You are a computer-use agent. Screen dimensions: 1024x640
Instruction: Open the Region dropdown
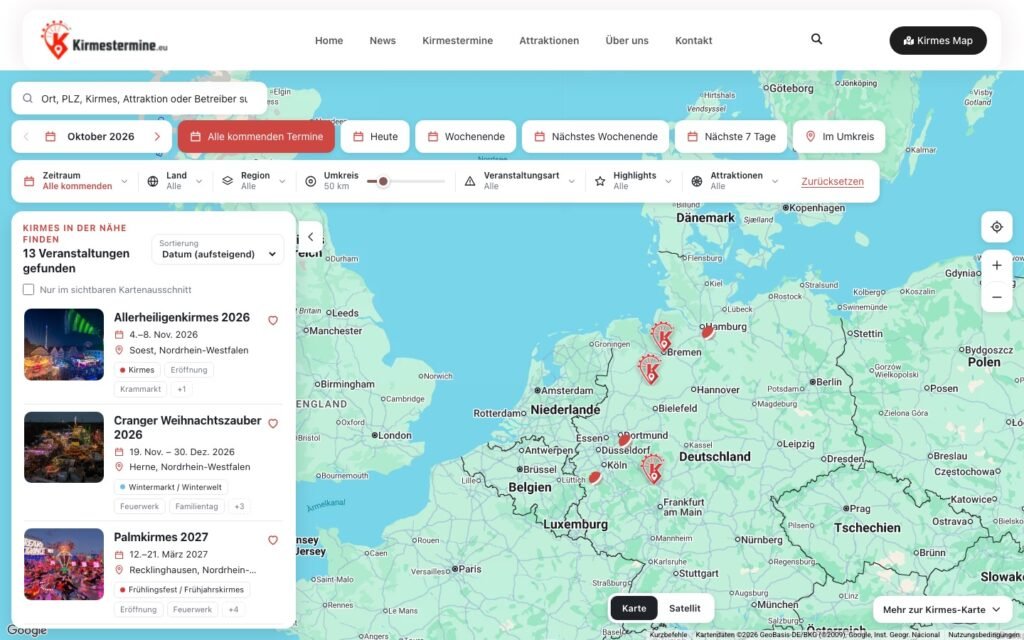point(254,181)
